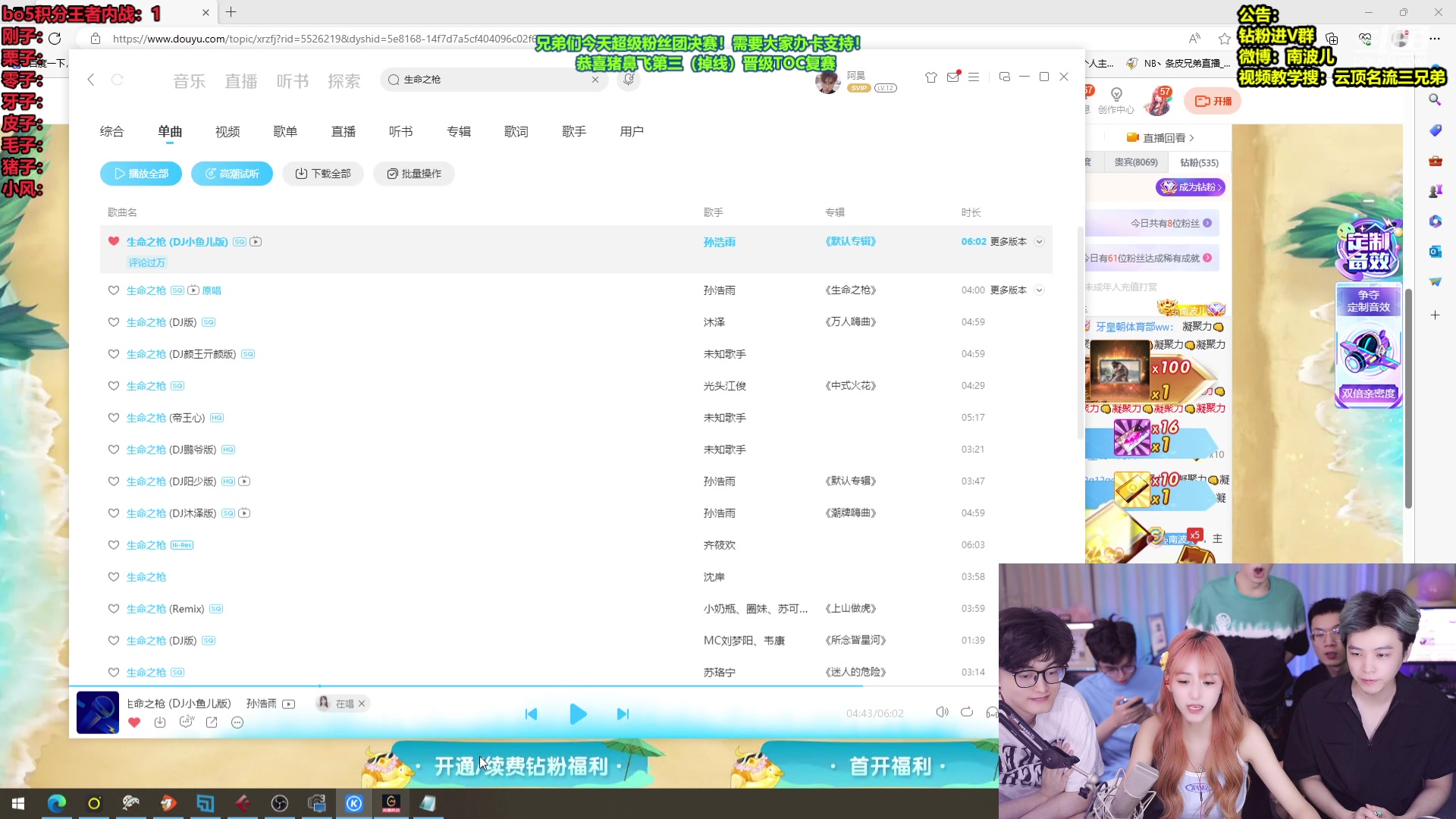Like 生命之枪 by 沈岸
Screen dimensions: 1456x819
pyautogui.click(x=114, y=577)
